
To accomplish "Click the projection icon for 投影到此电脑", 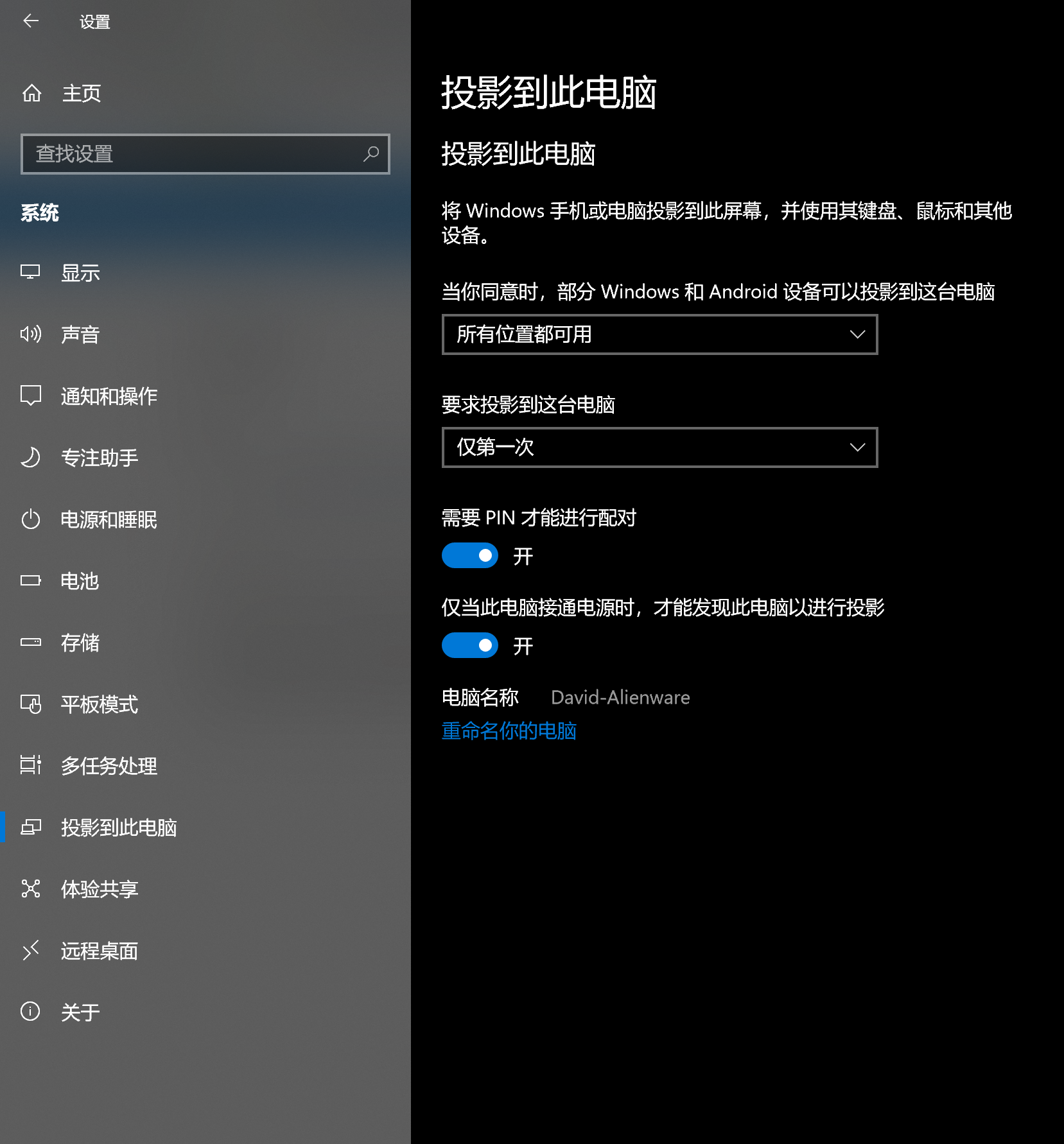I will 30,827.
